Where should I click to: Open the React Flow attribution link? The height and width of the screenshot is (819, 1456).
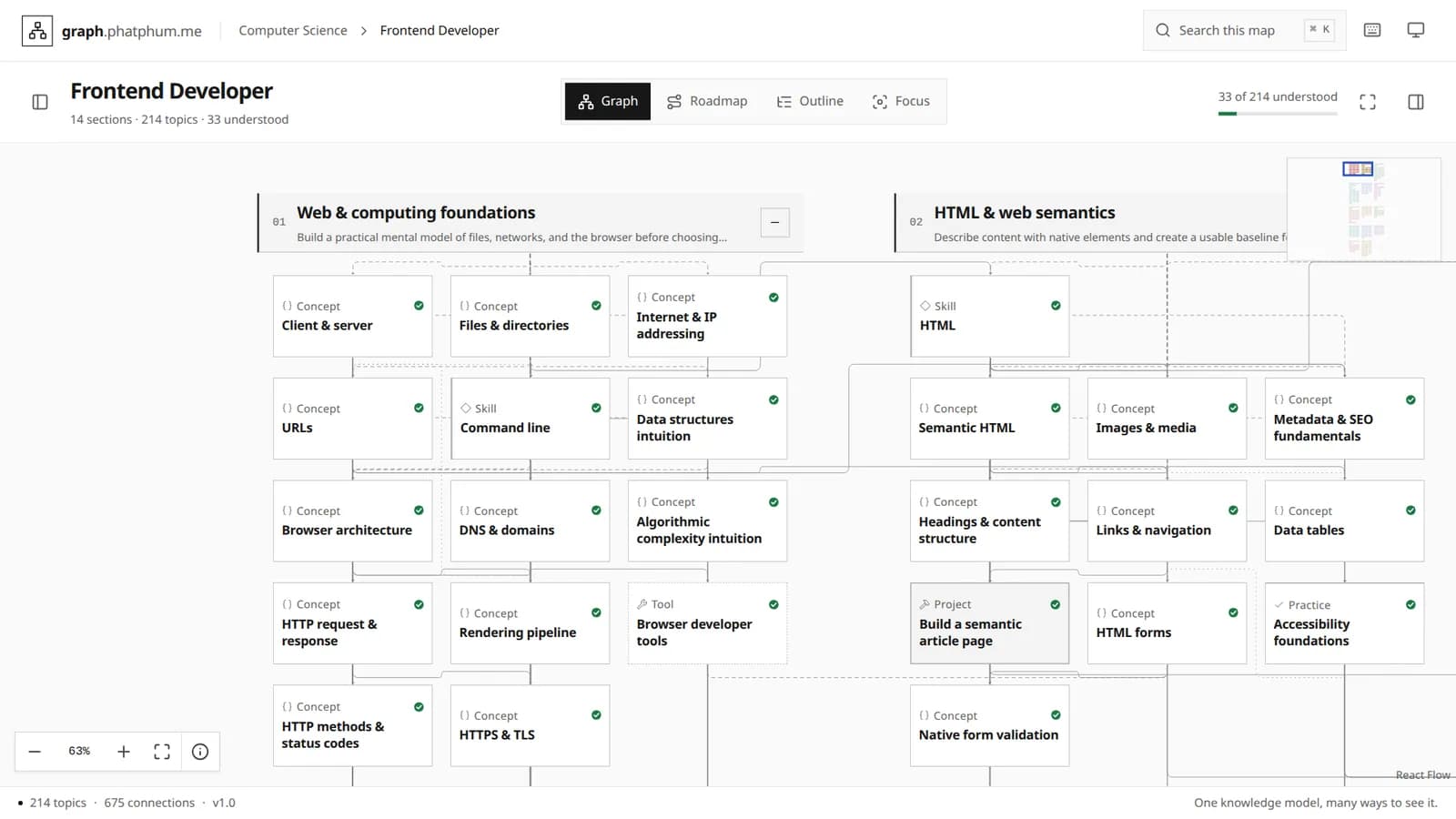click(1422, 774)
